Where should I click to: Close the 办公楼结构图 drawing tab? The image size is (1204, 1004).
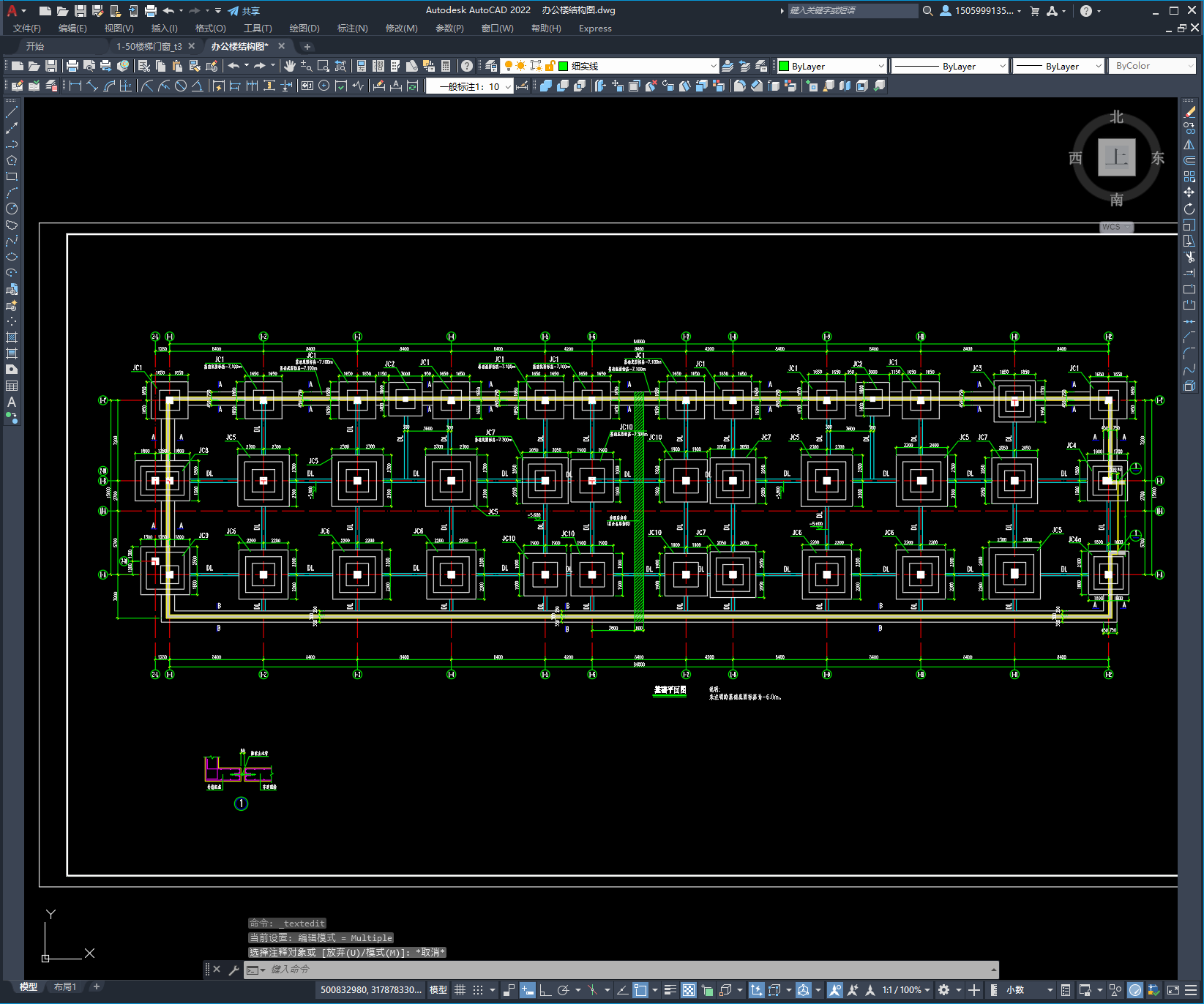point(282,46)
